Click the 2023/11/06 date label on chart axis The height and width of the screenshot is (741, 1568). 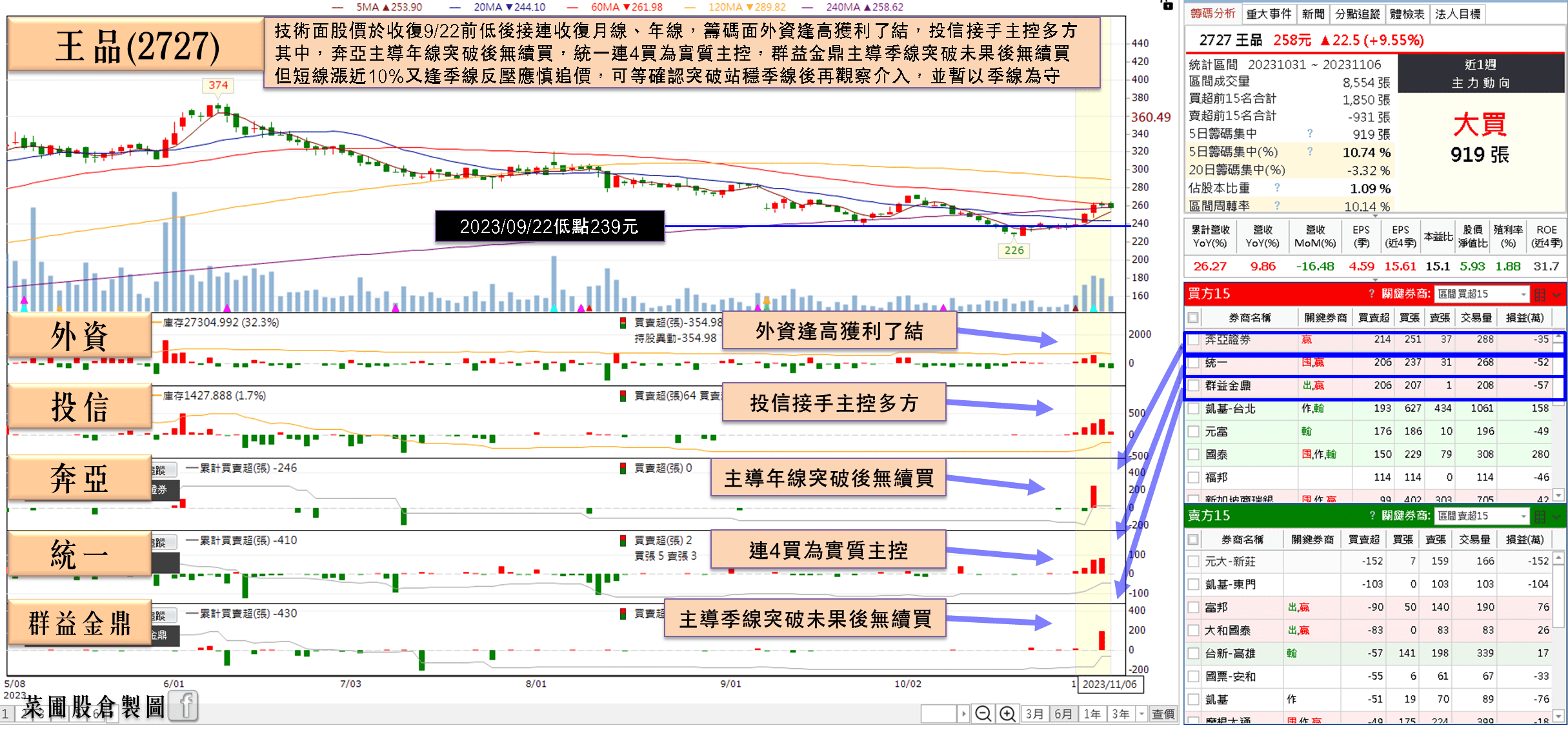tap(1109, 684)
